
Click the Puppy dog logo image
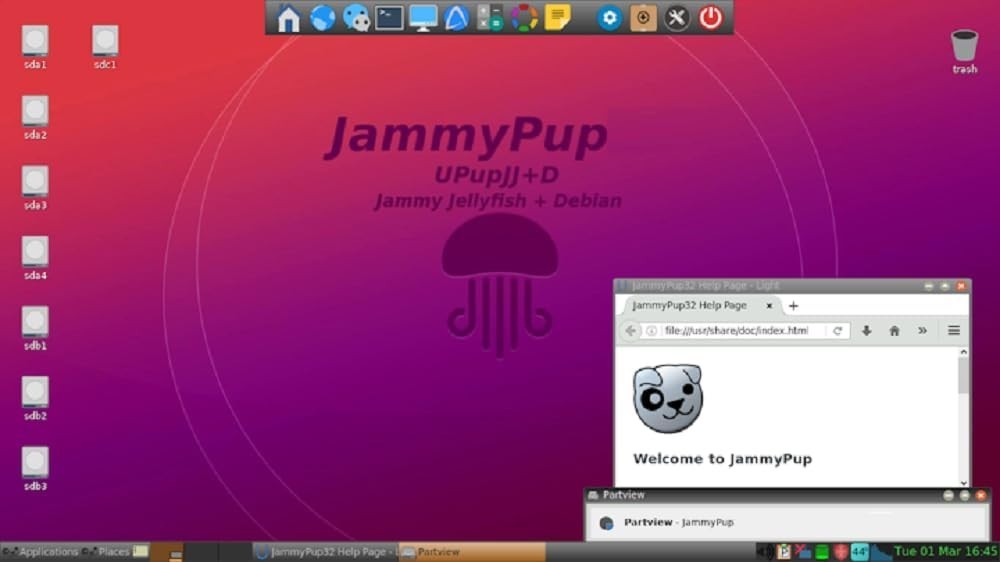coord(668,399)
